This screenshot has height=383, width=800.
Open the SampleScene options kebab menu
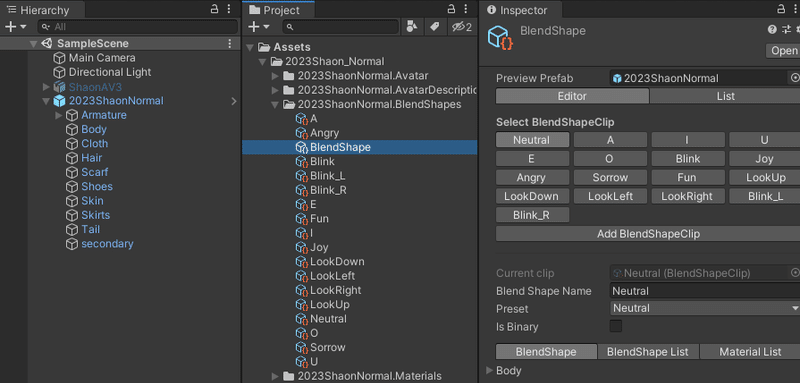pyautogui.click(x=230, y=43)
